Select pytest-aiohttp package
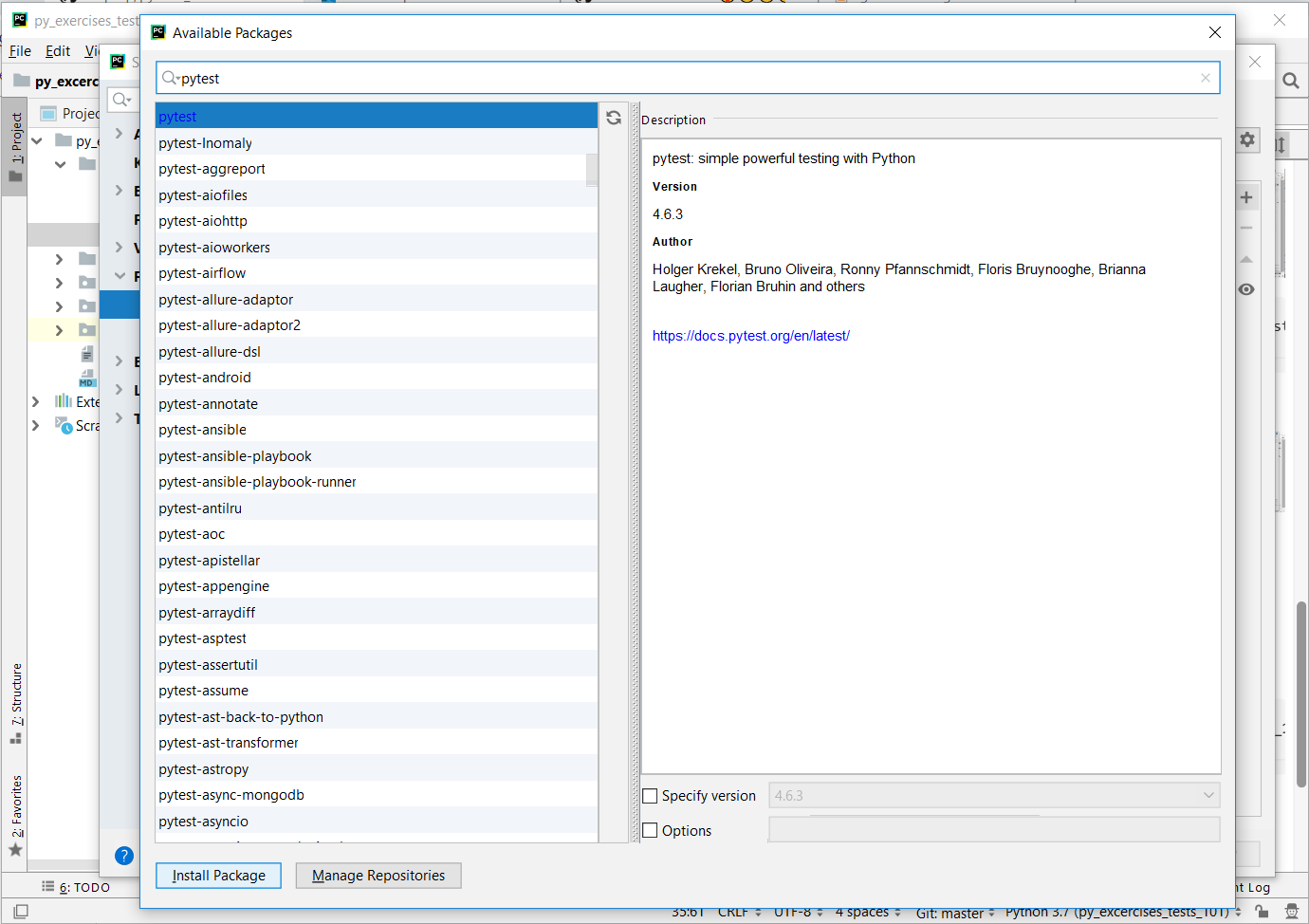The height and width of the screenshot is (924, 1309). (377, 221)
